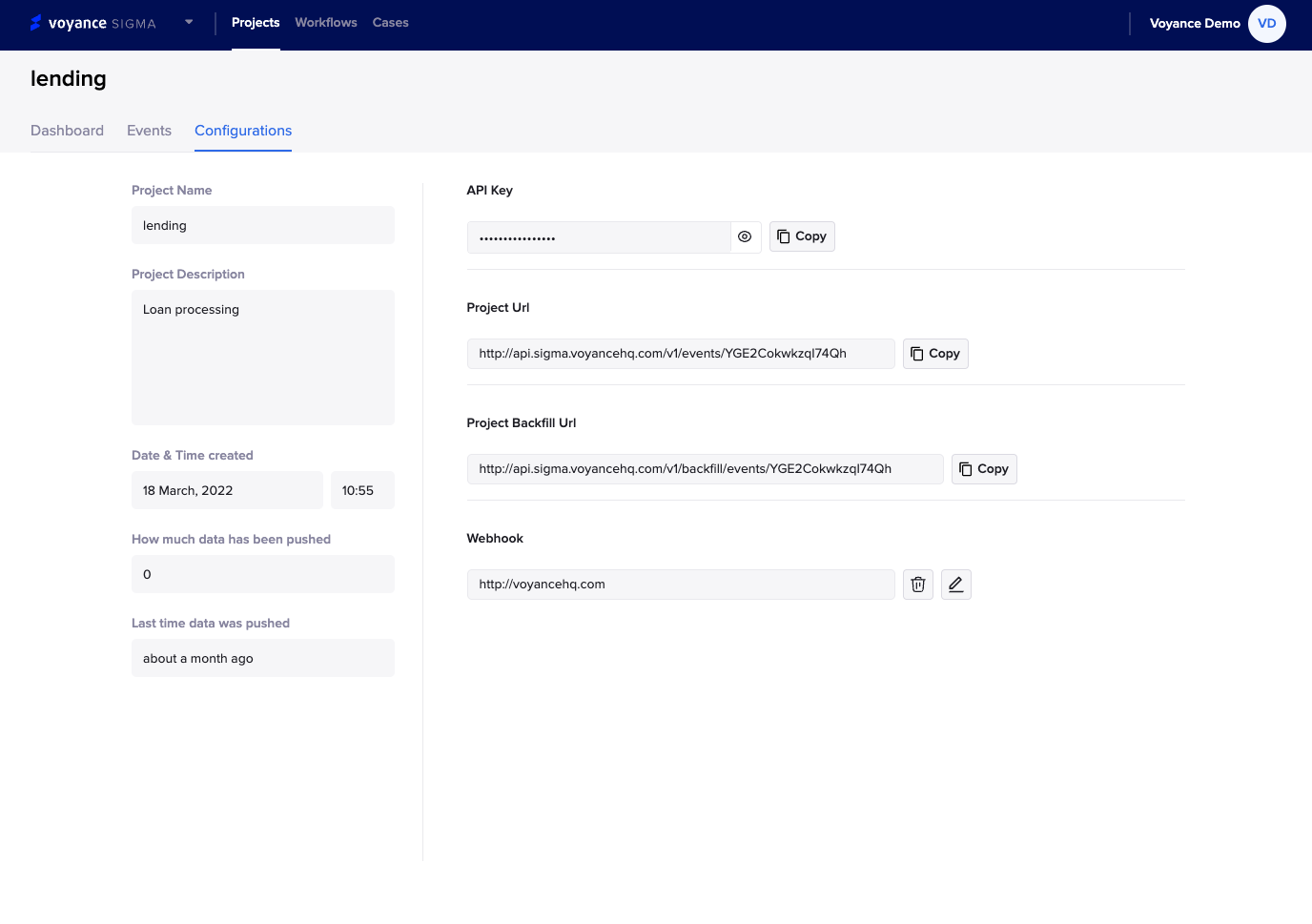Click the 'lending' page title

coord(69,78)
